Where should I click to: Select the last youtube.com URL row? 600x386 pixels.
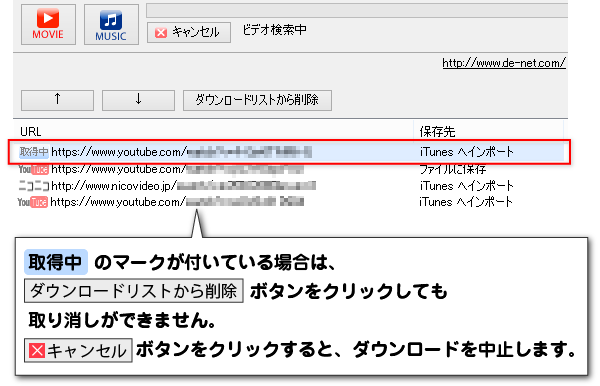[290, 202]
